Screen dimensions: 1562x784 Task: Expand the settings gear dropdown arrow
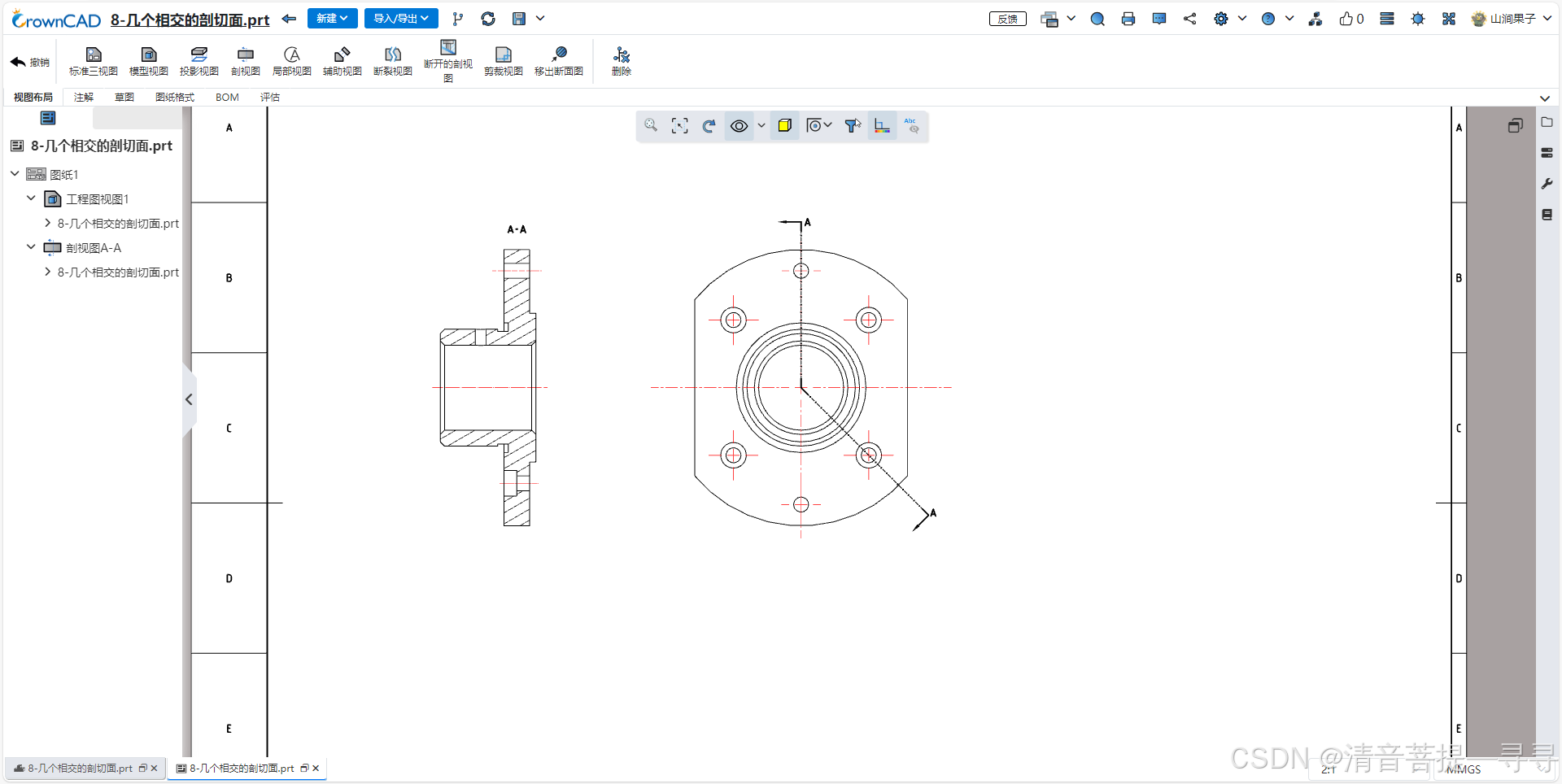[x=1242, y=19]
